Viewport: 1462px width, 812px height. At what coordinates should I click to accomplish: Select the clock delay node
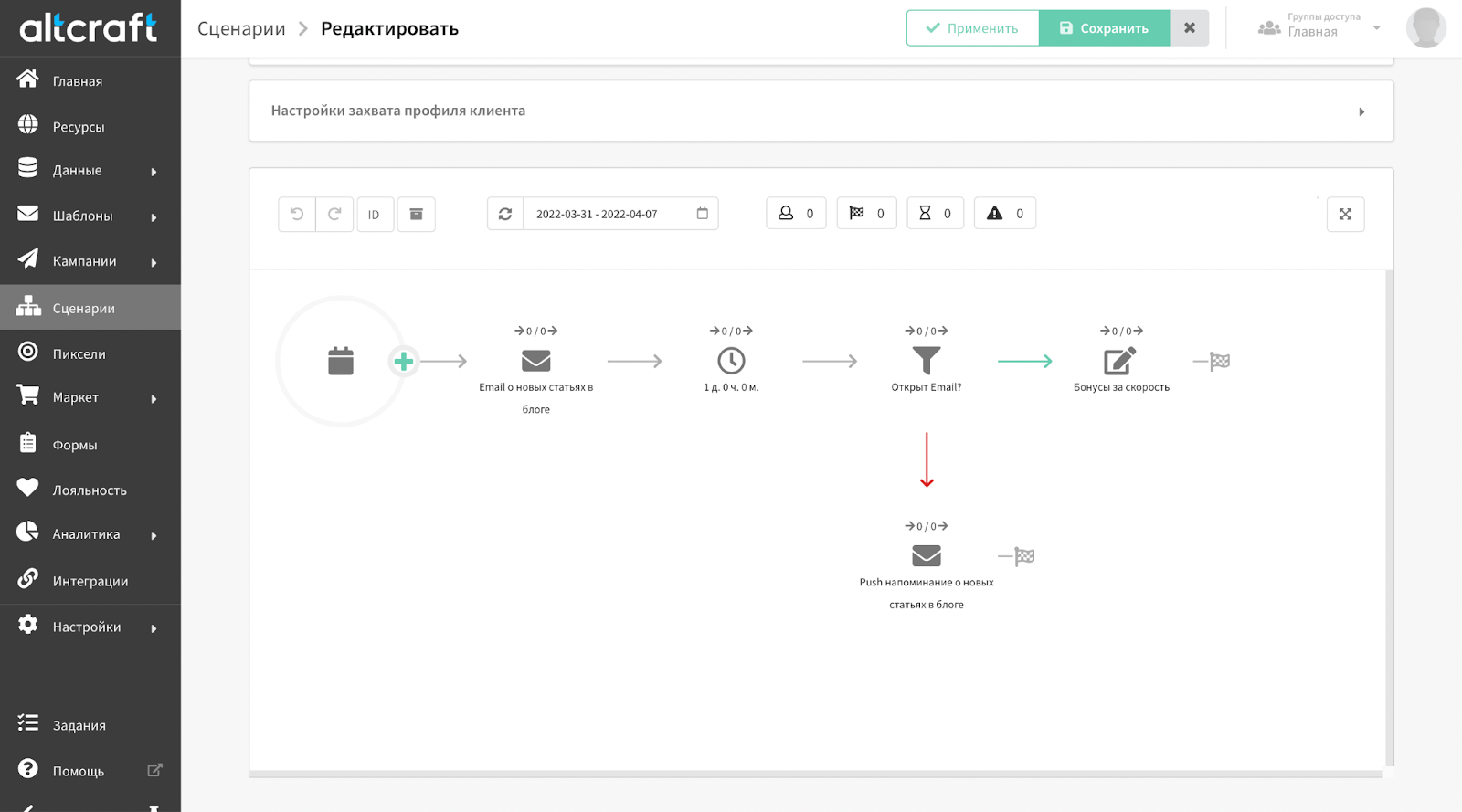(x=731, y=361)
